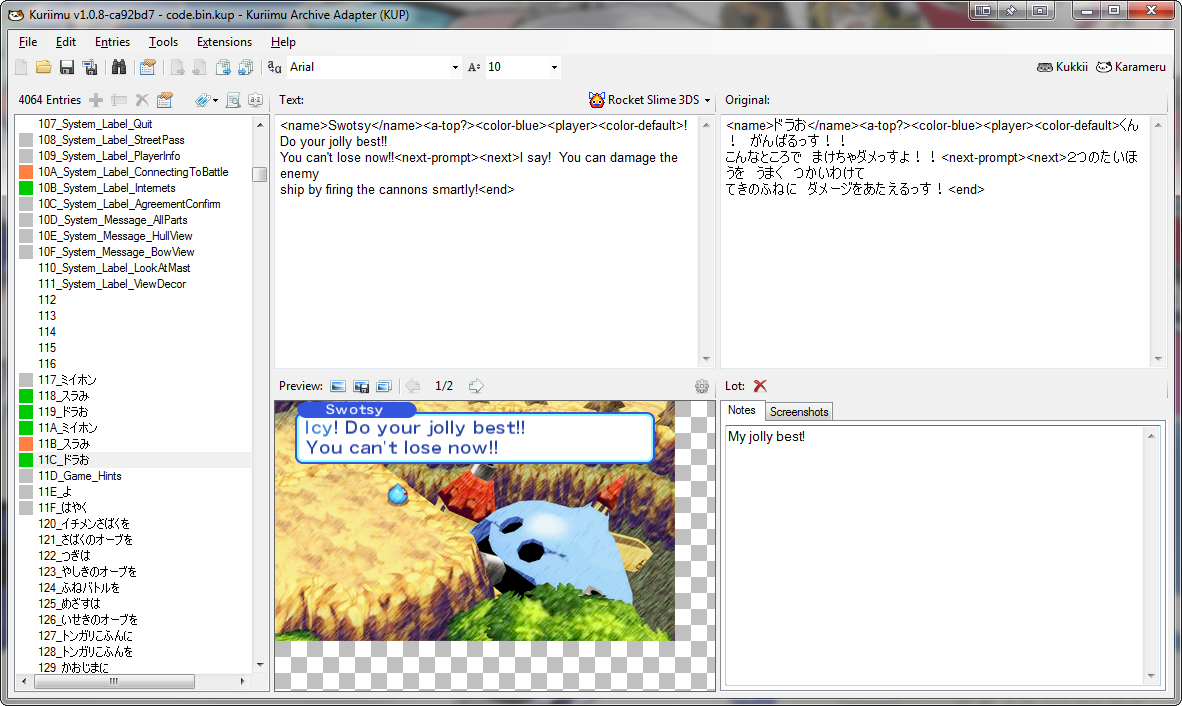
Task: Click the Save floppy disk icon
Action: tap(67, 67)
